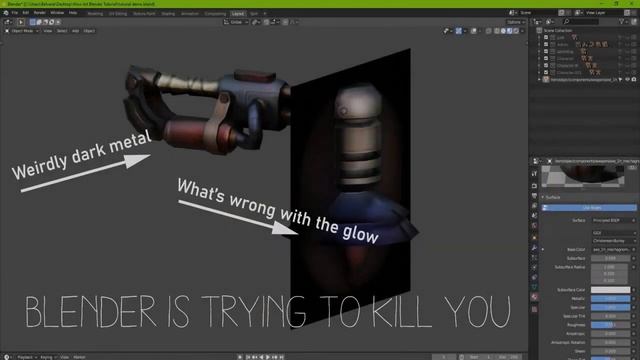Open the timeline Playback popover
The image size is (640, 360).
tap(26, 357)
